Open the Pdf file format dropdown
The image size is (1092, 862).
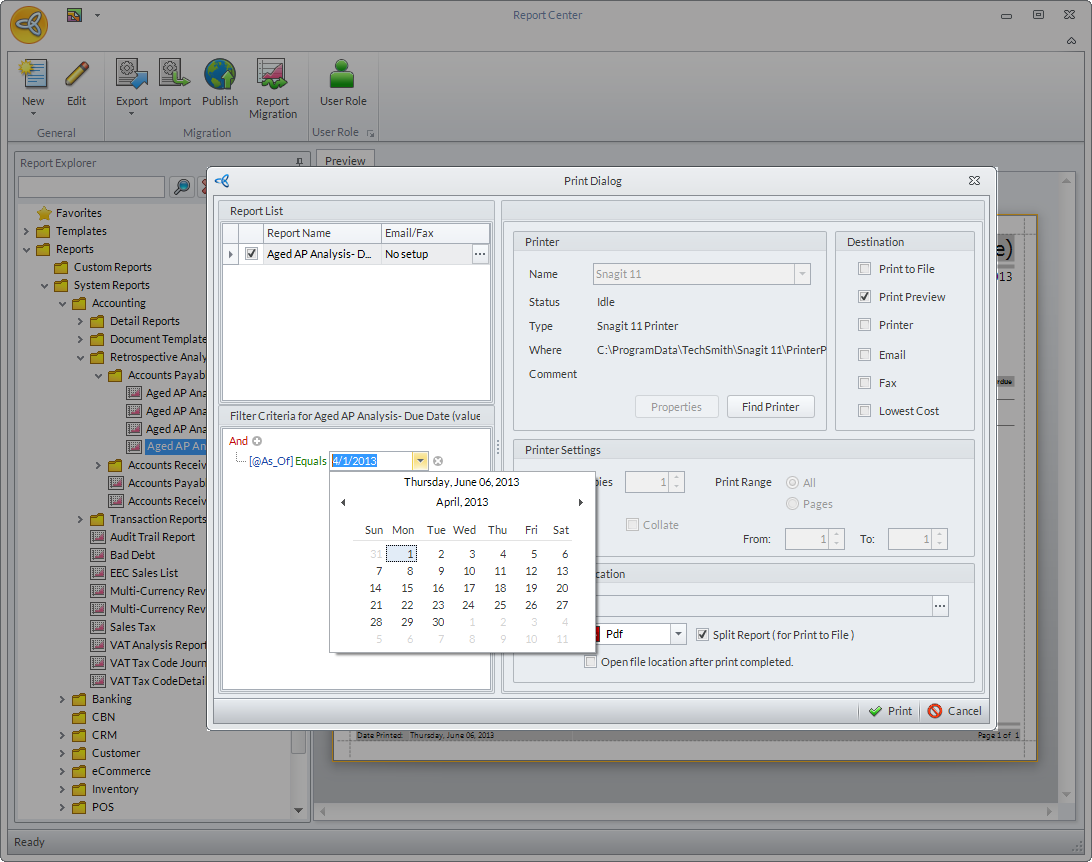click(678, 634)
